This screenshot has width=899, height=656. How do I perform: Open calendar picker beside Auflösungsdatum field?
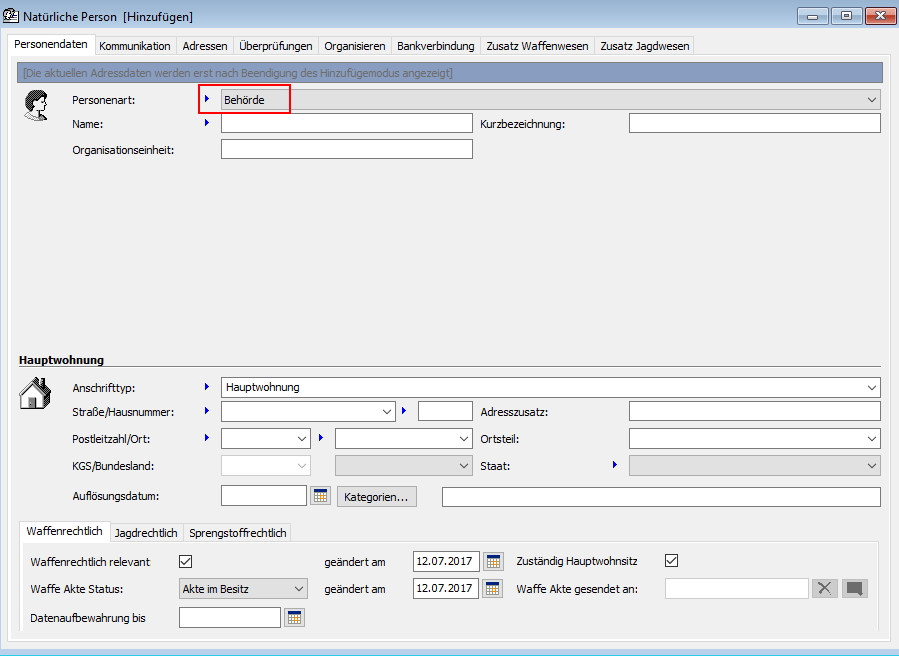pos(320,496)
